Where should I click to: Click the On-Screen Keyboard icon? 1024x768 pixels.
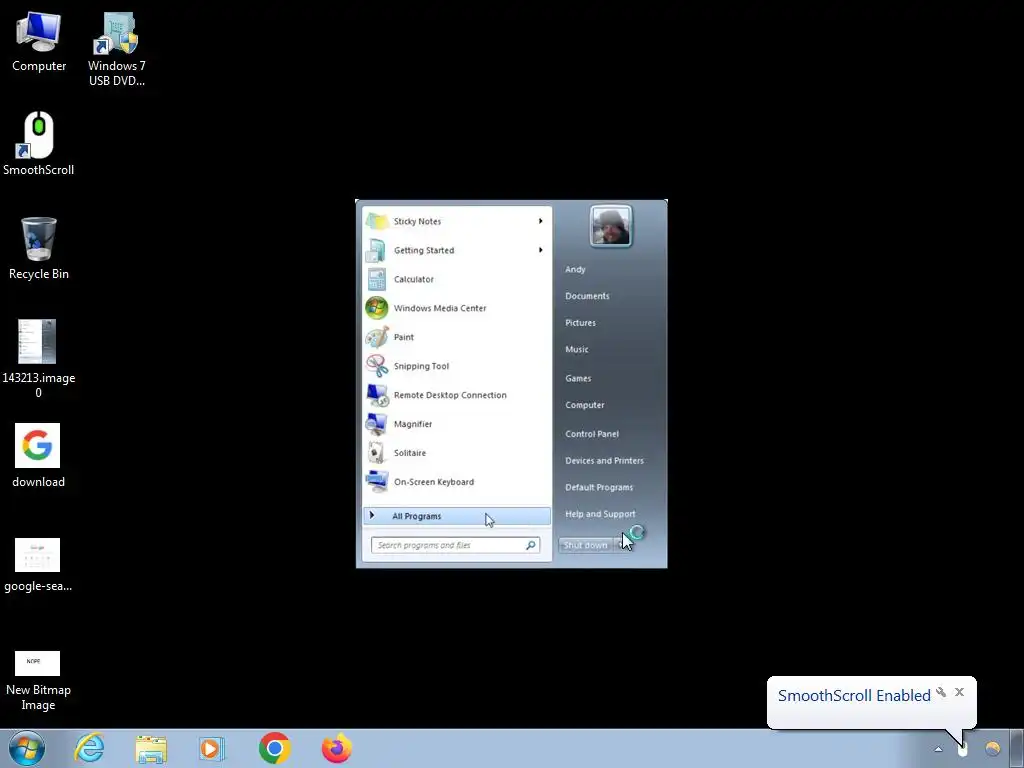point(377,482)
